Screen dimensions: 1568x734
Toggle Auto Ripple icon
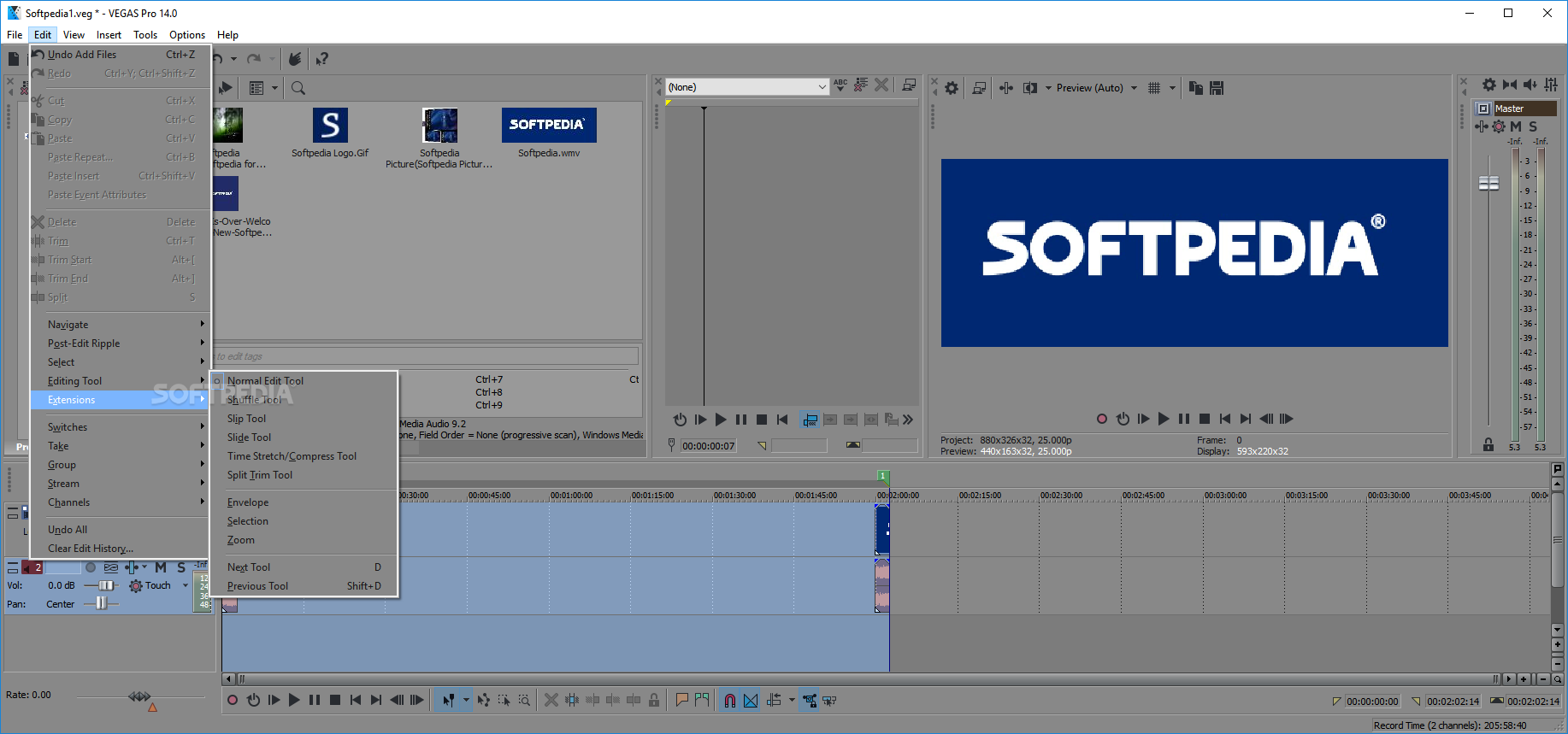774,700
